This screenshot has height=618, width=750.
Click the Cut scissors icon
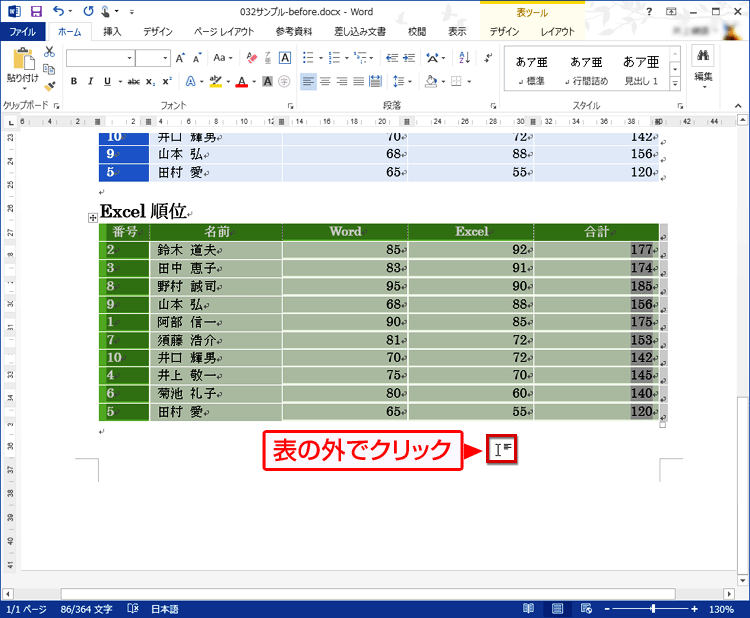click(49, 52)
